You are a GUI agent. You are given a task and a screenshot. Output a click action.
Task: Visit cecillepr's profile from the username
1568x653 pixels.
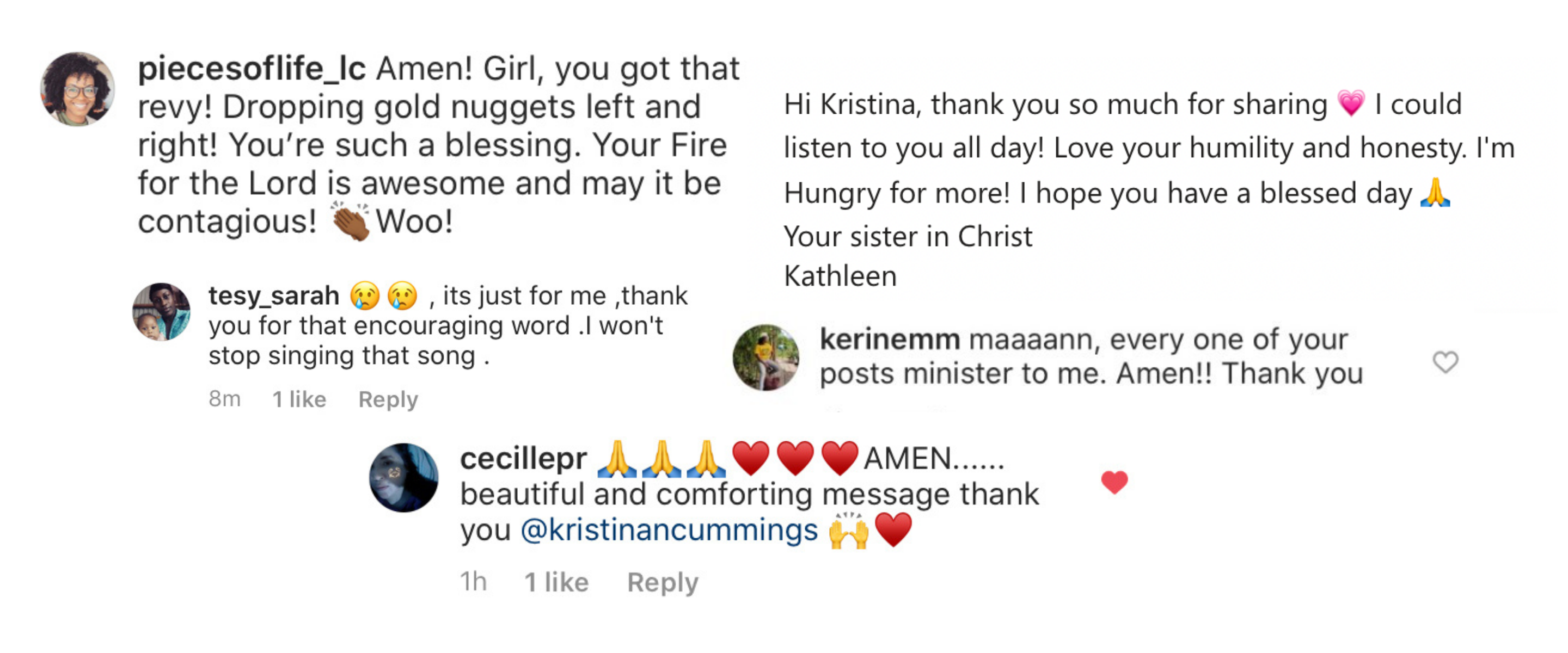[523, 459]
